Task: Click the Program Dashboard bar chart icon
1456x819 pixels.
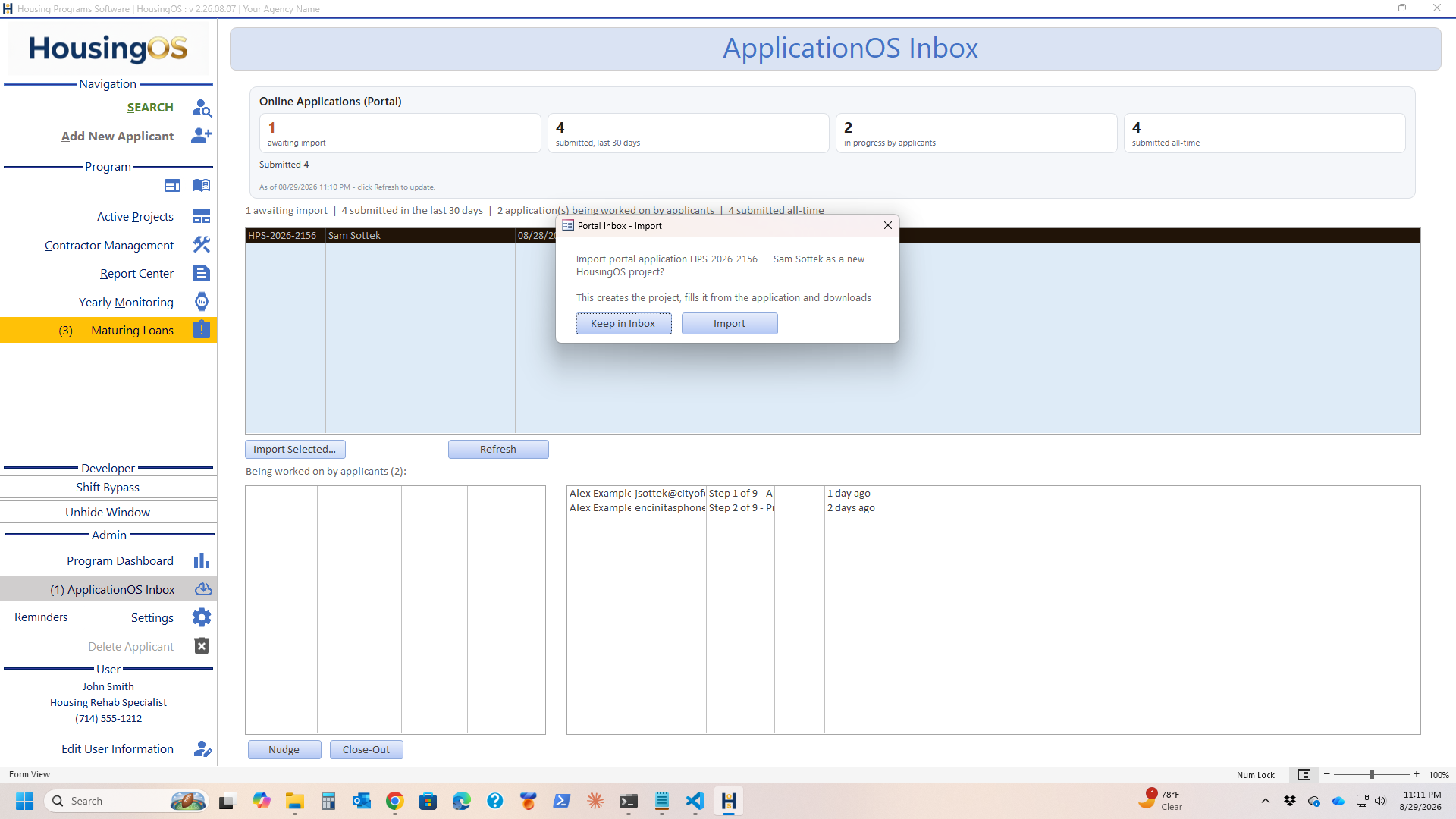Action: (x=202, y=561)
